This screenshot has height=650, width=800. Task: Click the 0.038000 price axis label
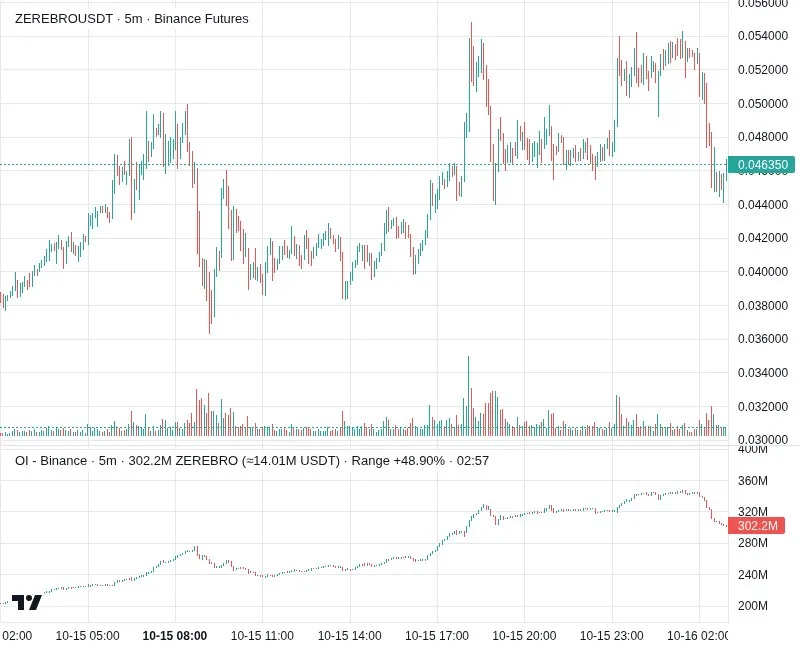click(x=762, y=306)
